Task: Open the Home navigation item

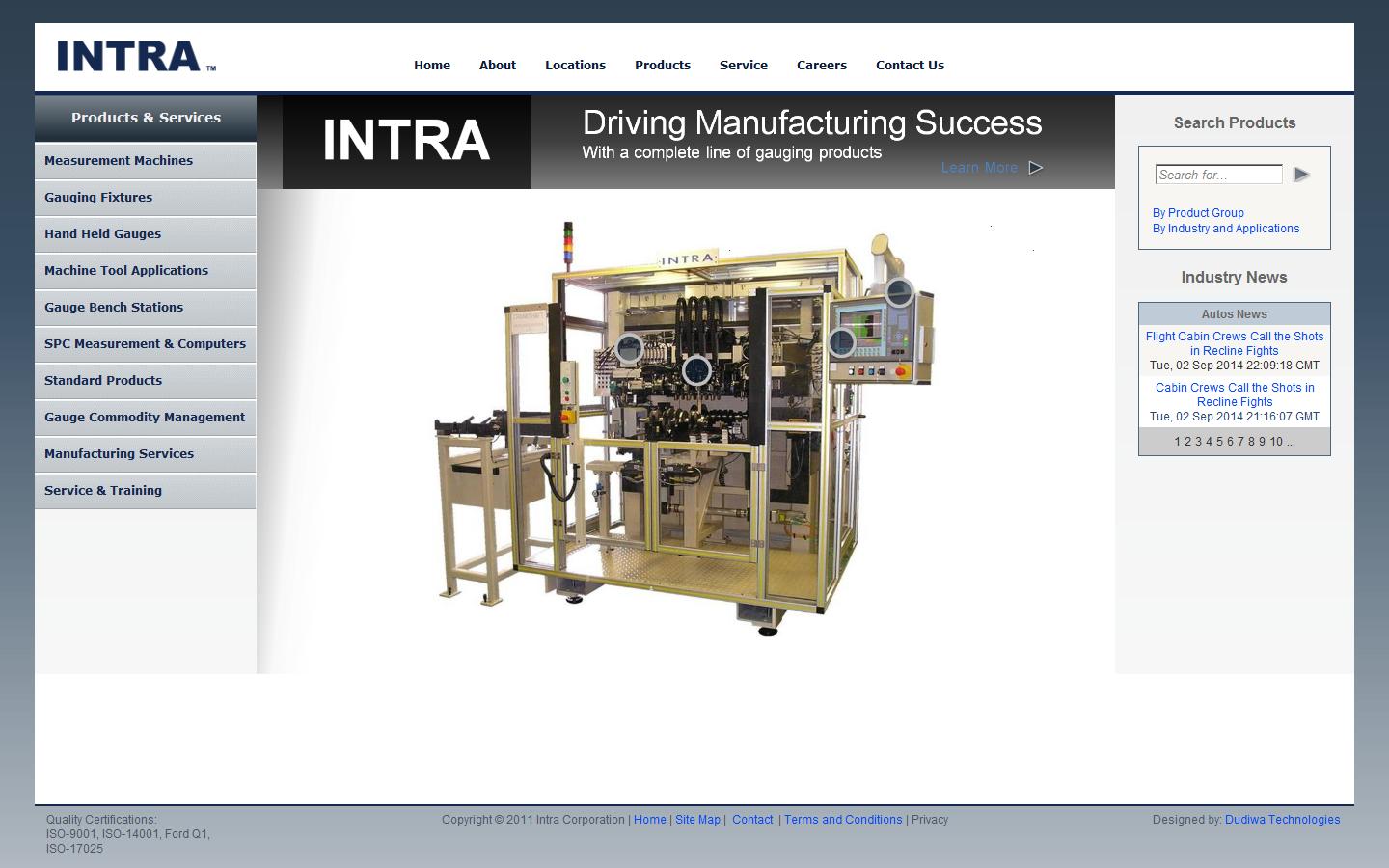Action: pos(431,65)
